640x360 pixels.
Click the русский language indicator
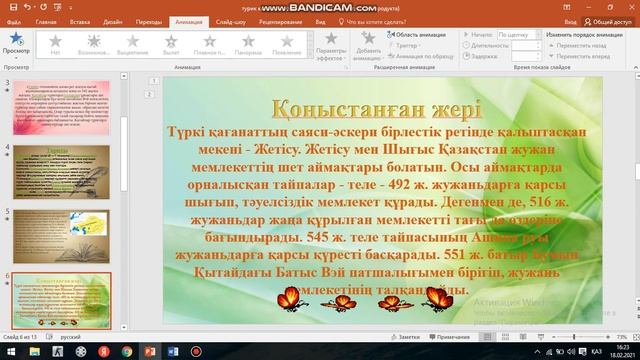70,337
